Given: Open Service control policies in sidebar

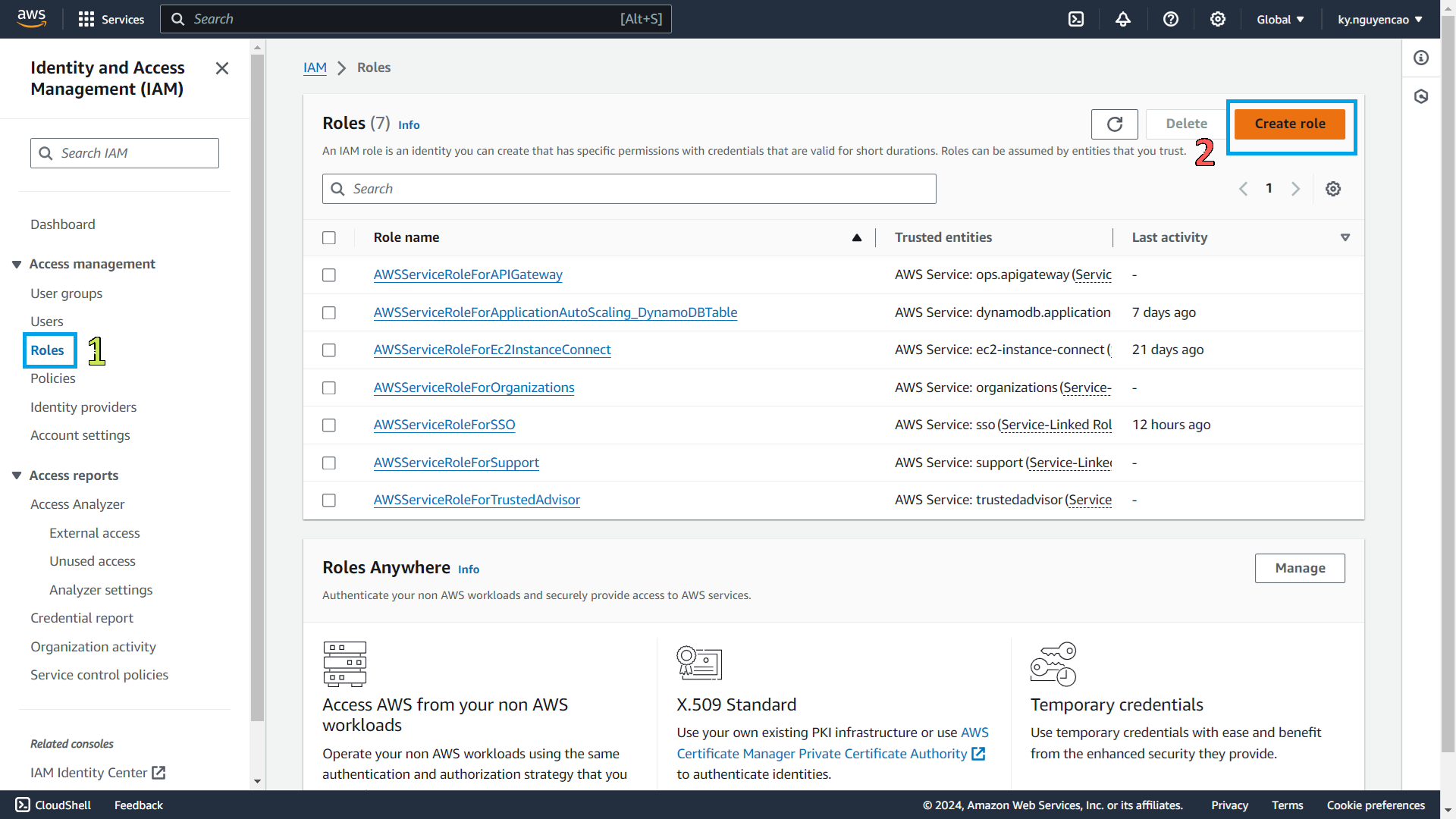Looking at the screenshot, I should 99,675.
